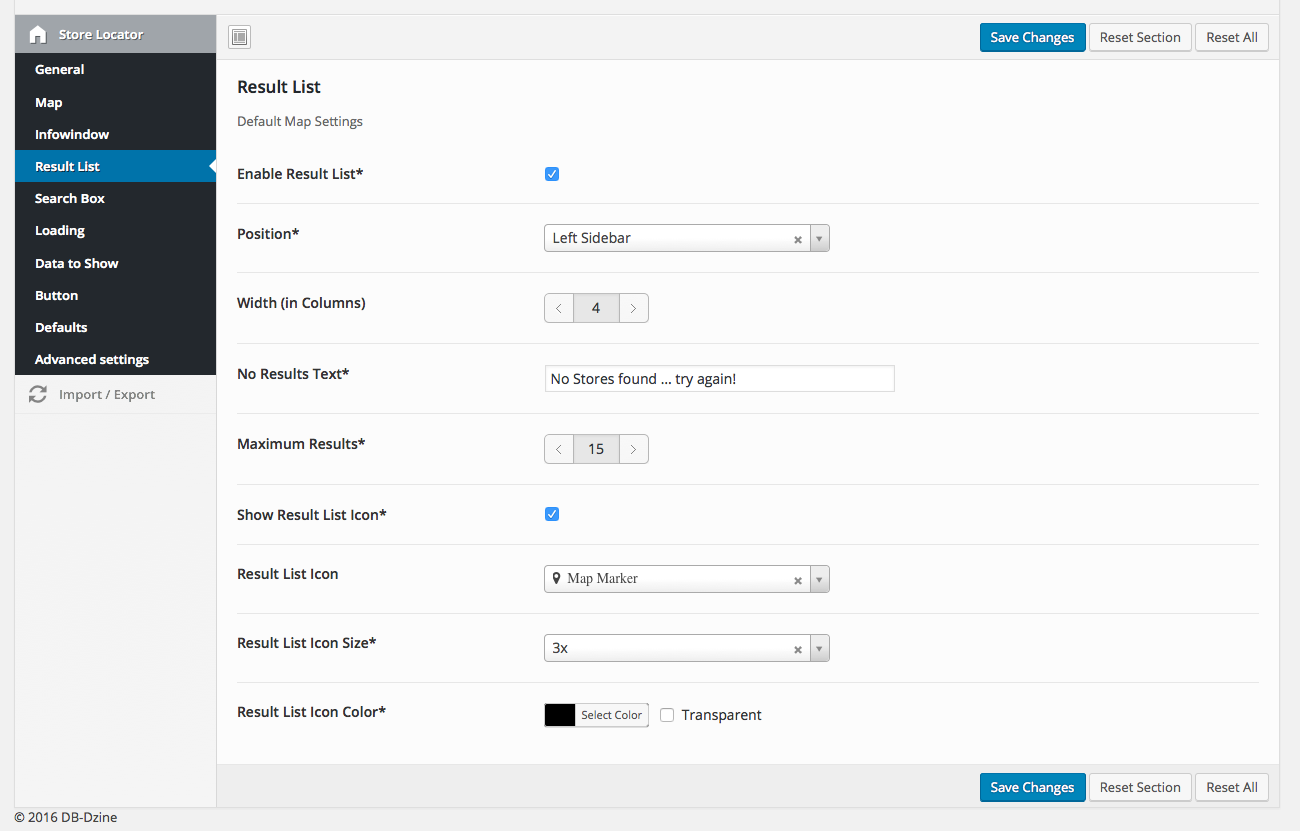The width and height of the screenshot is (1300, 831).
Task: Uncheck the Enable Result List checkbox
Action: pos(552,174)
